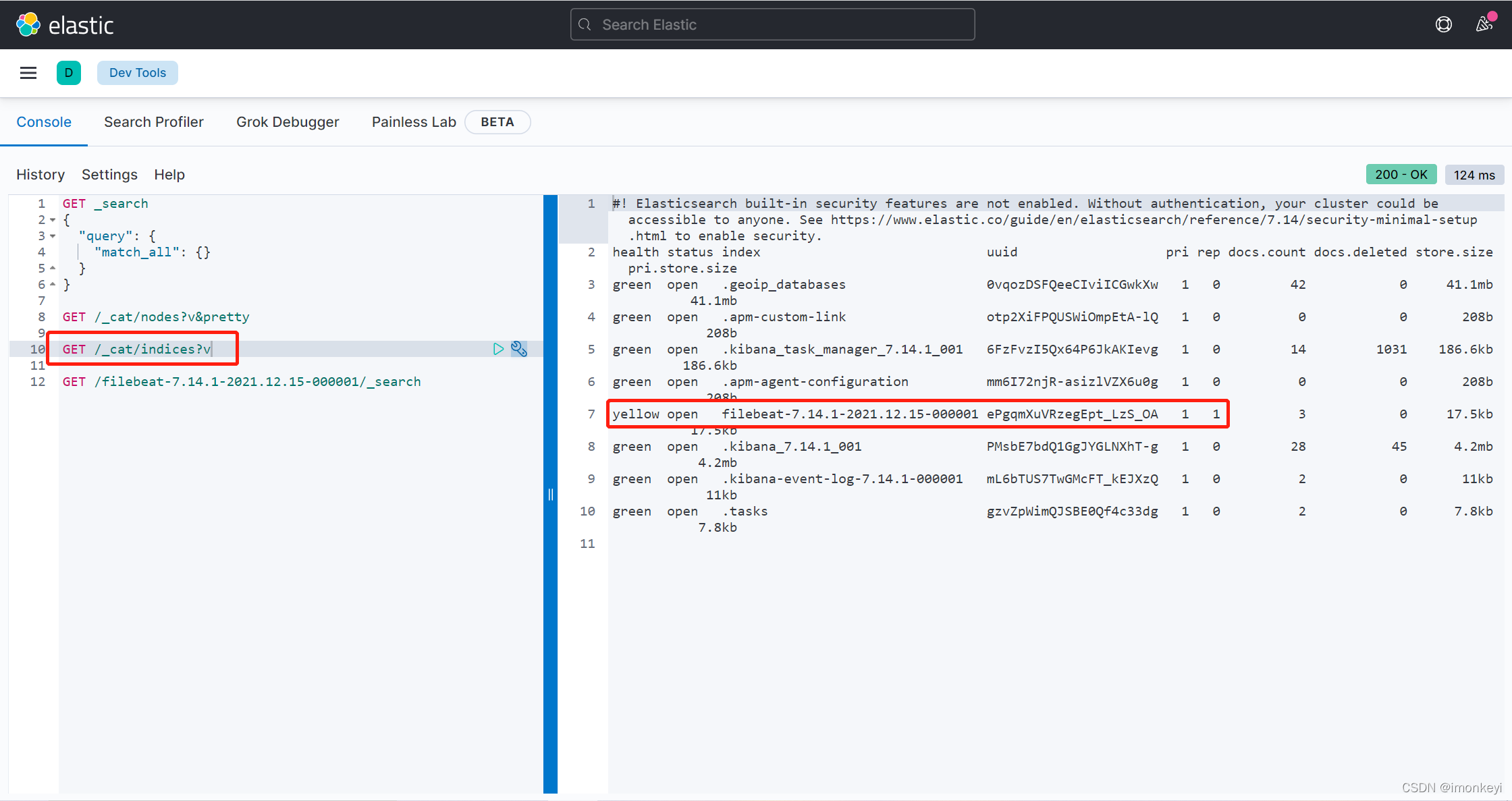The image size is (1512, 801).
Task: Open the hamburger navigation menu
Action: [x=28, y=73]
